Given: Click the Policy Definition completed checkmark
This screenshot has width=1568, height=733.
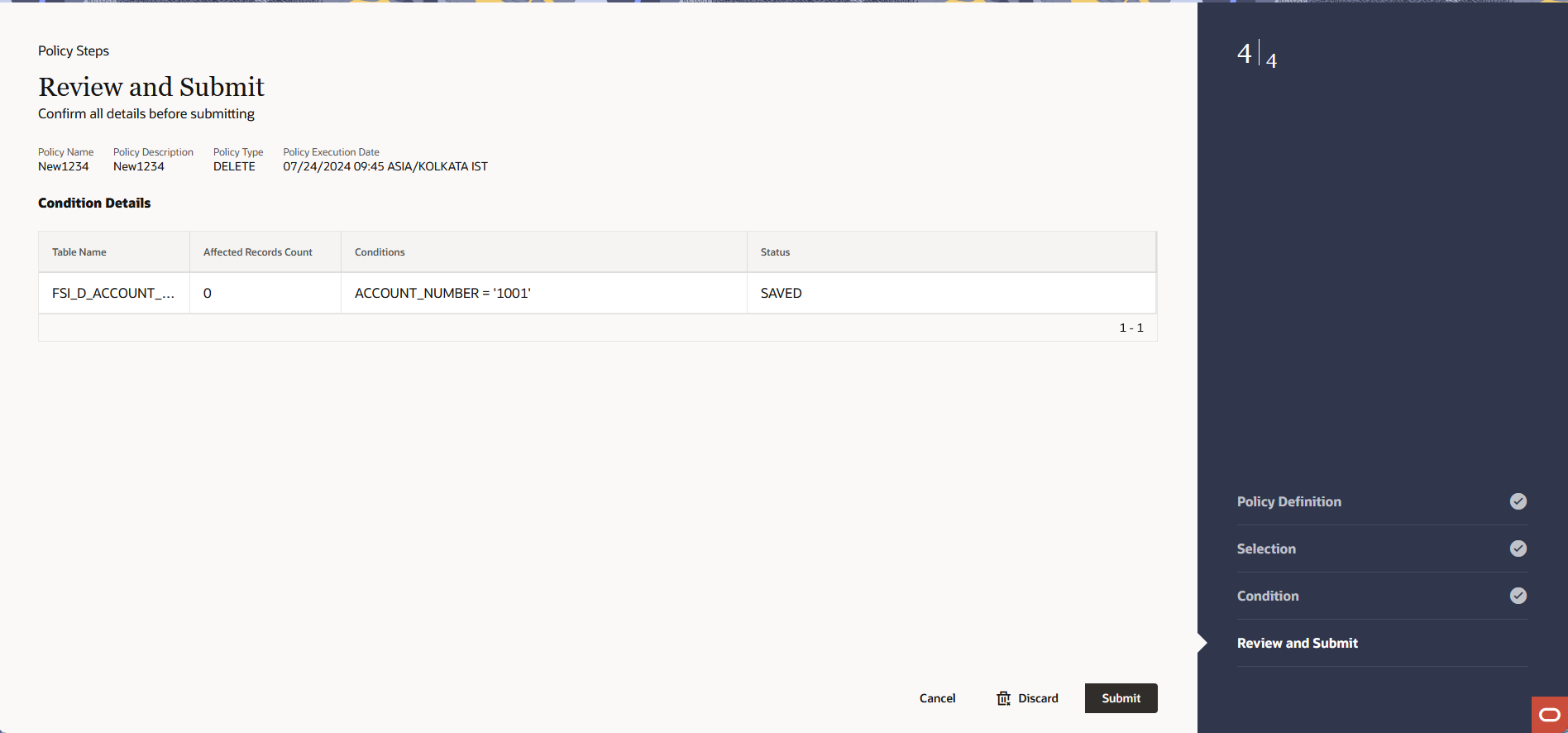Looking at the screenshot, I should tap(1518, 501).
